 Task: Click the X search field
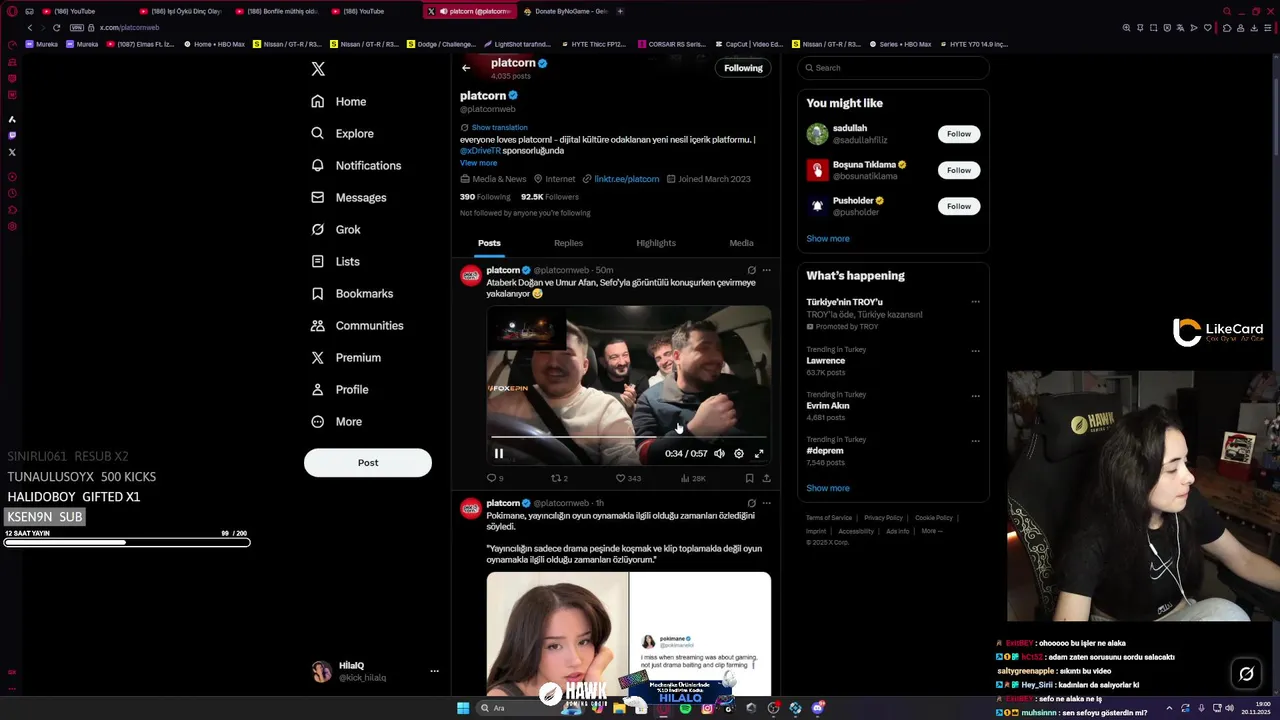pyautogui.click(x=893, y=68)
